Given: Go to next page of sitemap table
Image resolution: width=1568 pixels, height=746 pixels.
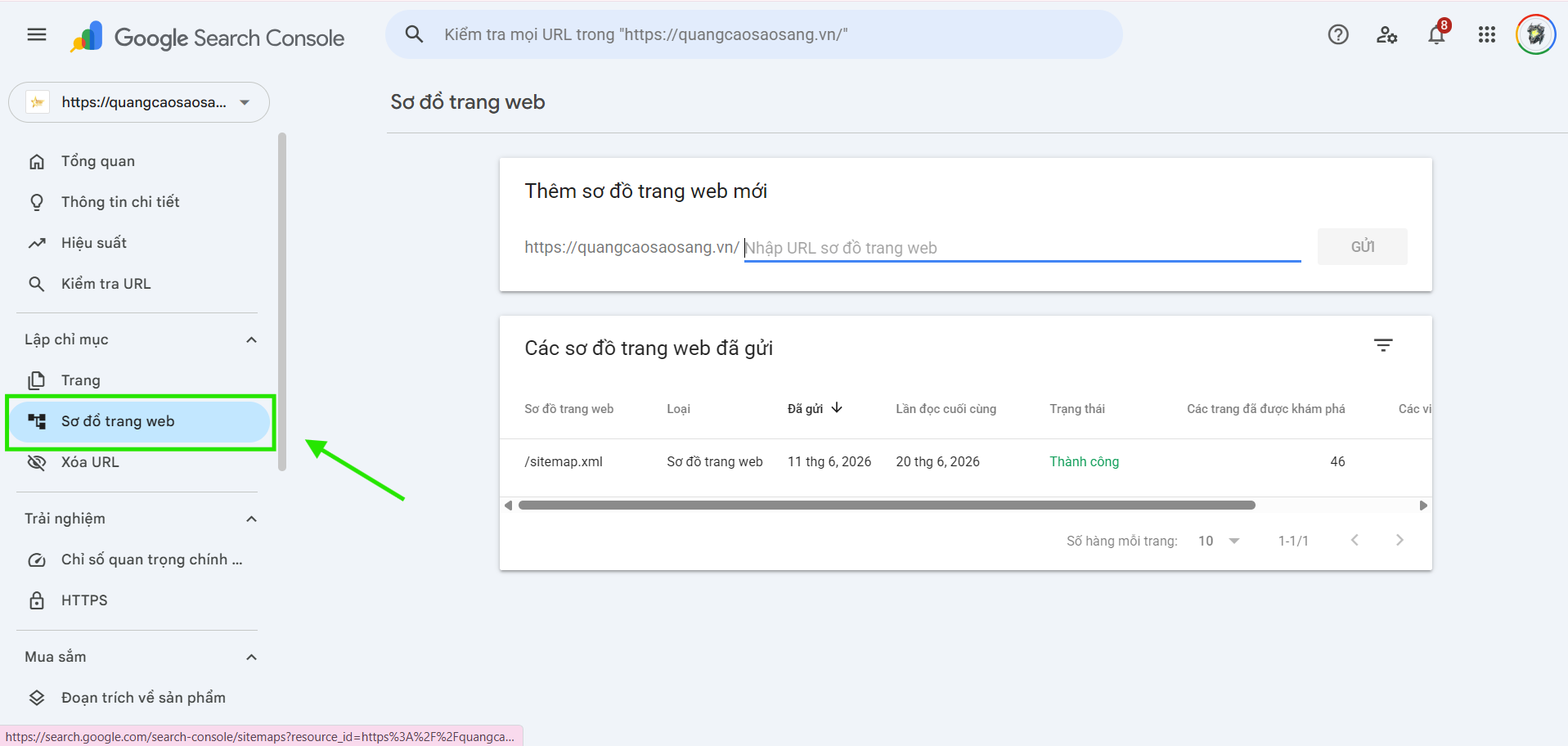Looking at the screenshot, I should click(x=1400, y=540).
